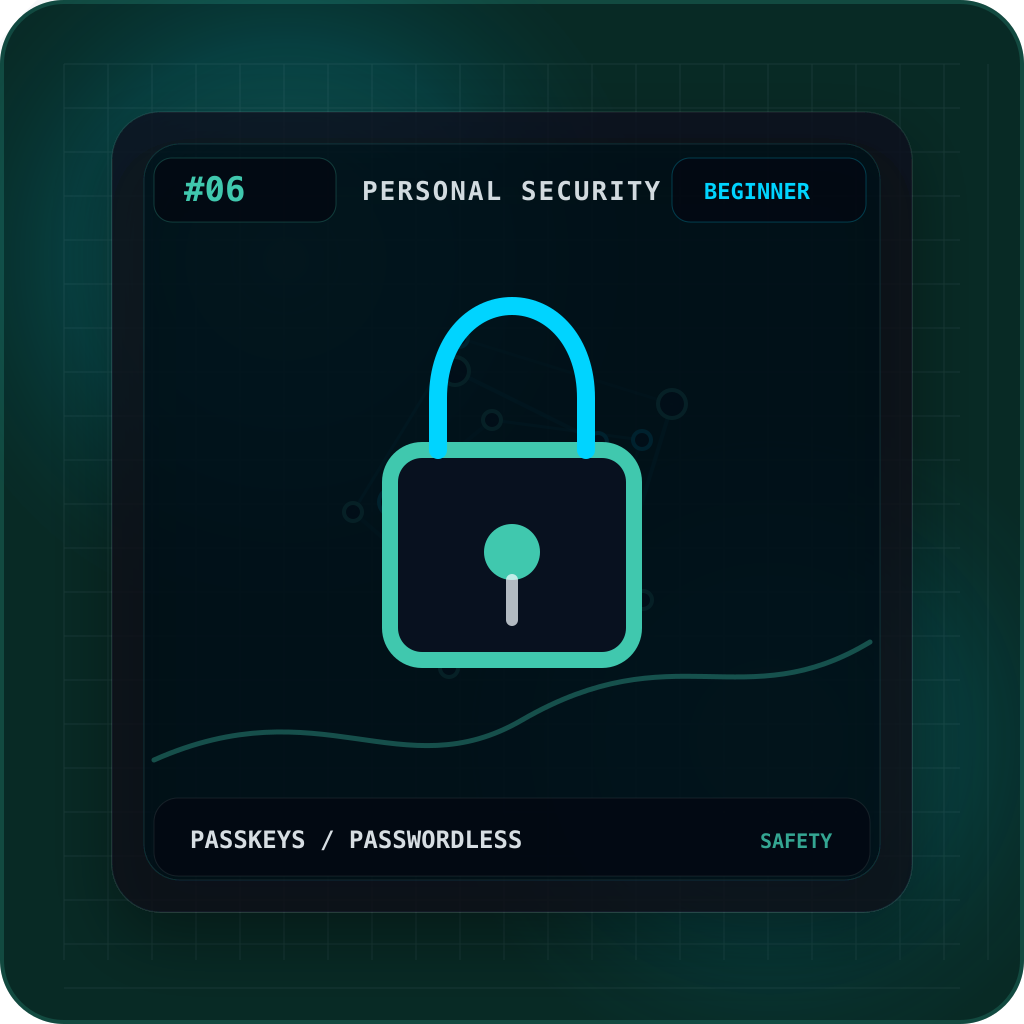
Task: Select the SAFETY category tag
Action: click(796, 840)
